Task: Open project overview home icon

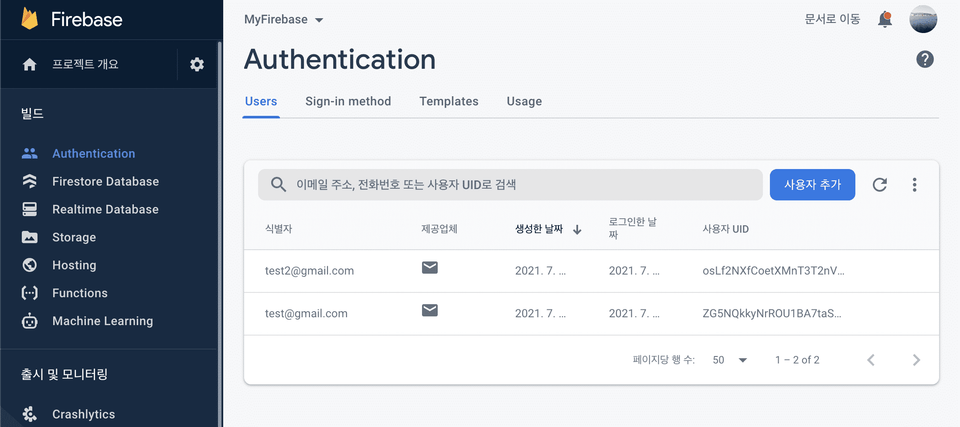Action: click(x=29, y=64)
